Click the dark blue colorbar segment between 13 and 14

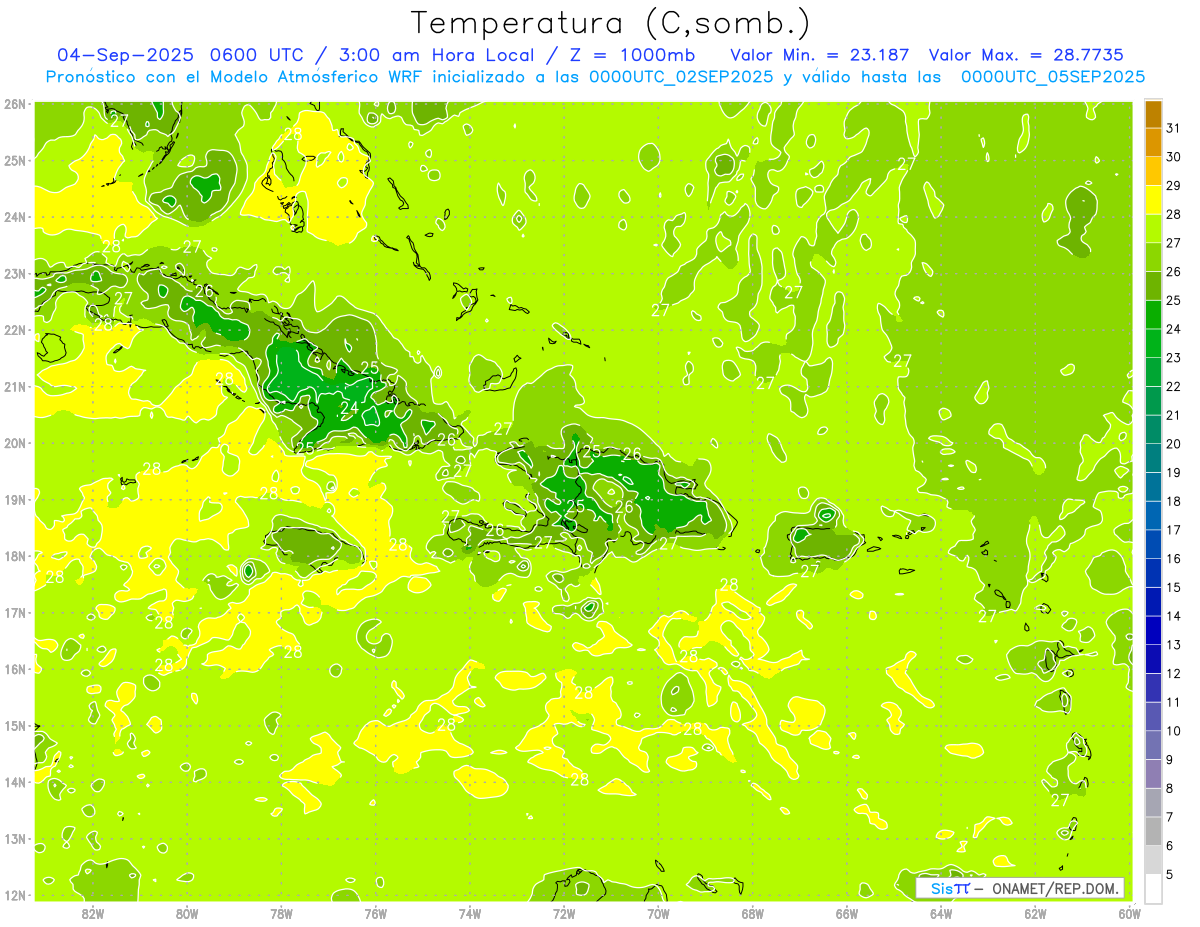tap(1153, 630)
